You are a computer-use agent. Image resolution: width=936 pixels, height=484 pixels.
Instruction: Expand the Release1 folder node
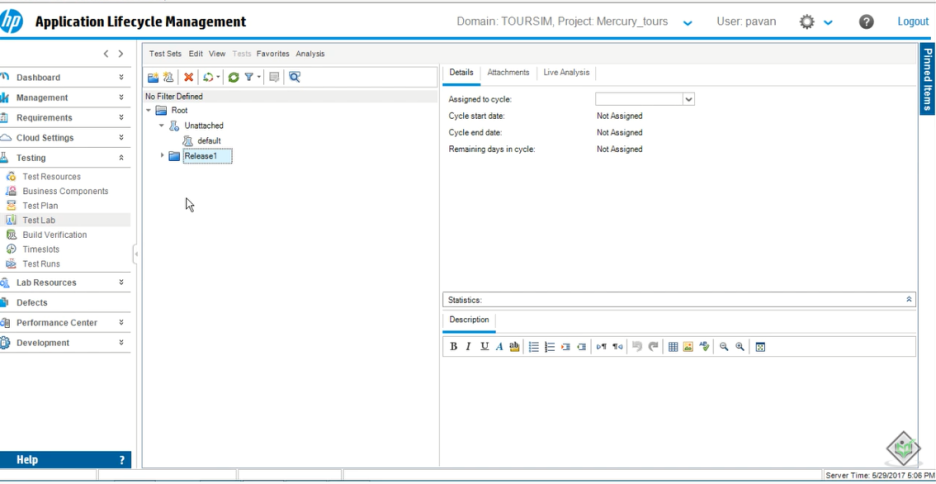coord(162,156)
